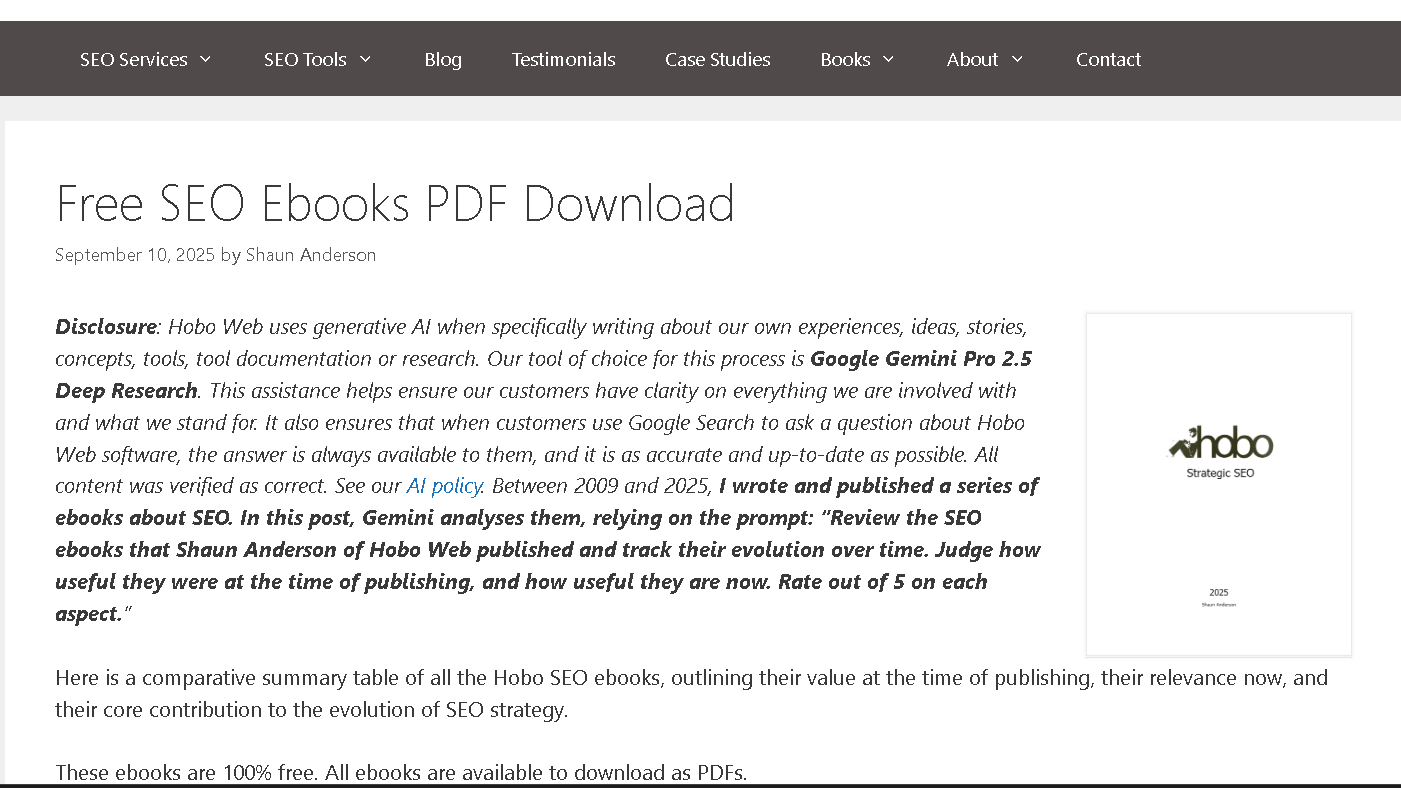Click the September 10, 2025 publish date
Screen dimensions: 1401x788
point(134,255)
